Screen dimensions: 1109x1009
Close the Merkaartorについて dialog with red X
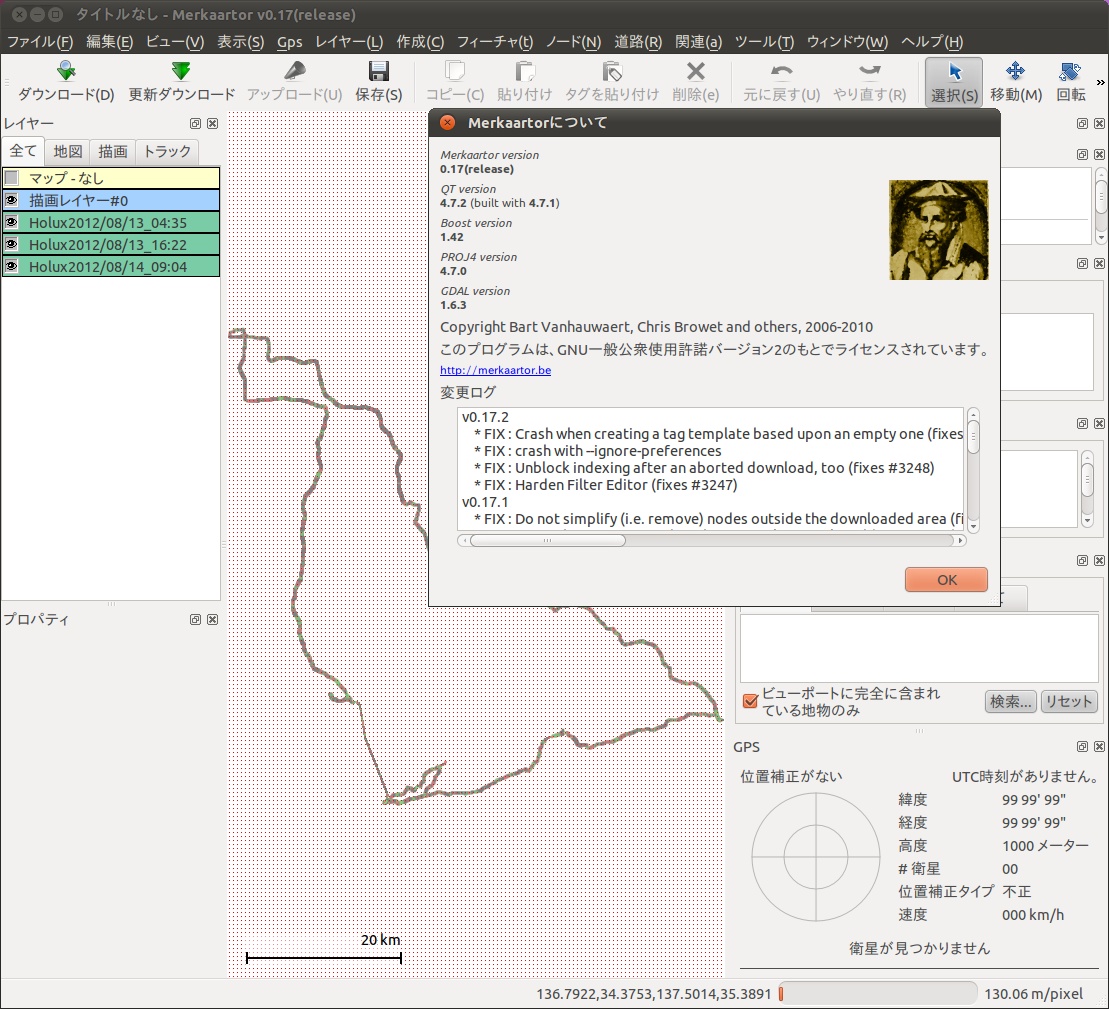point(448,122)
